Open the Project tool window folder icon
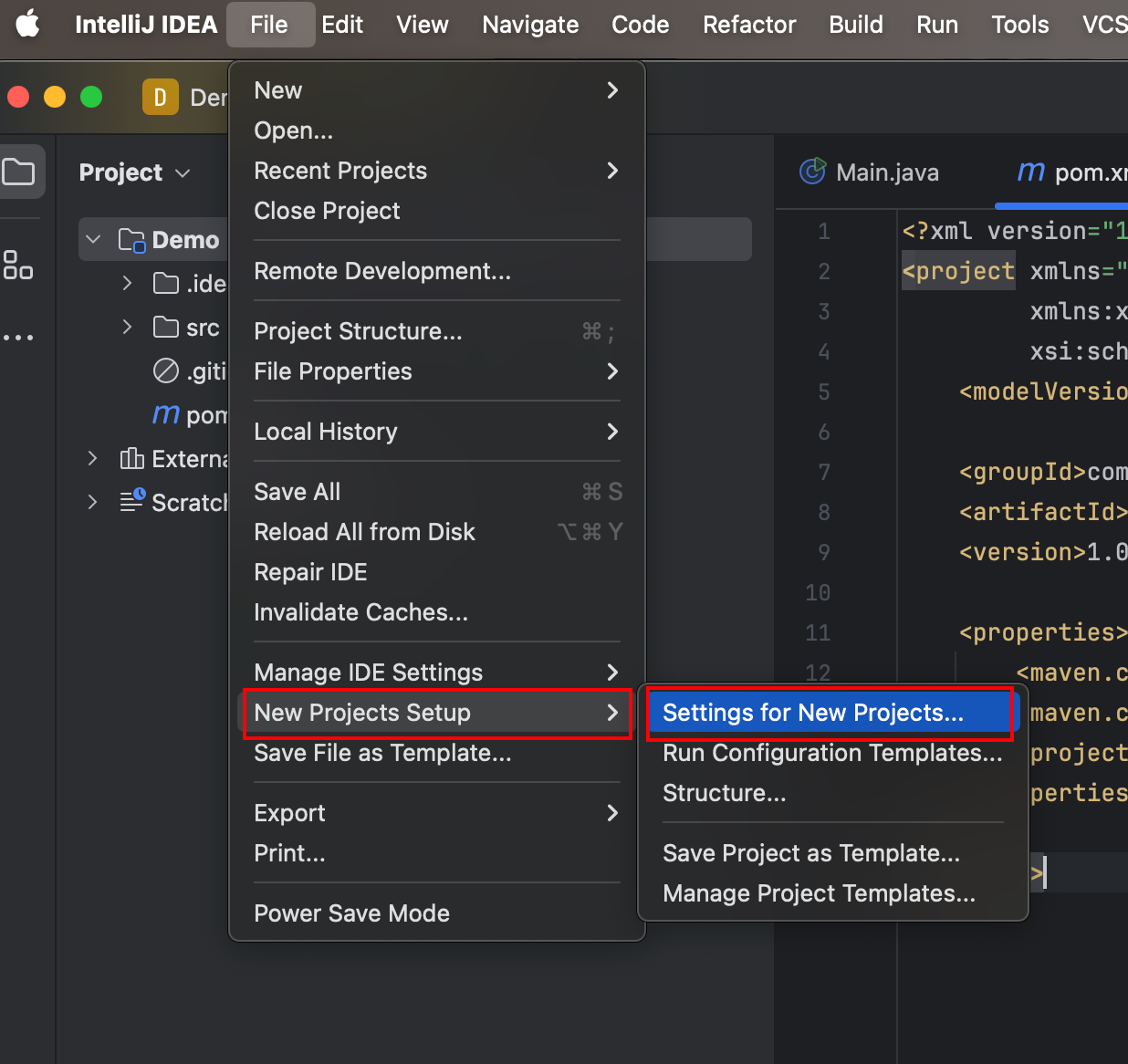Screen dimensions: 1128x1064 click(x=18, y=172)
